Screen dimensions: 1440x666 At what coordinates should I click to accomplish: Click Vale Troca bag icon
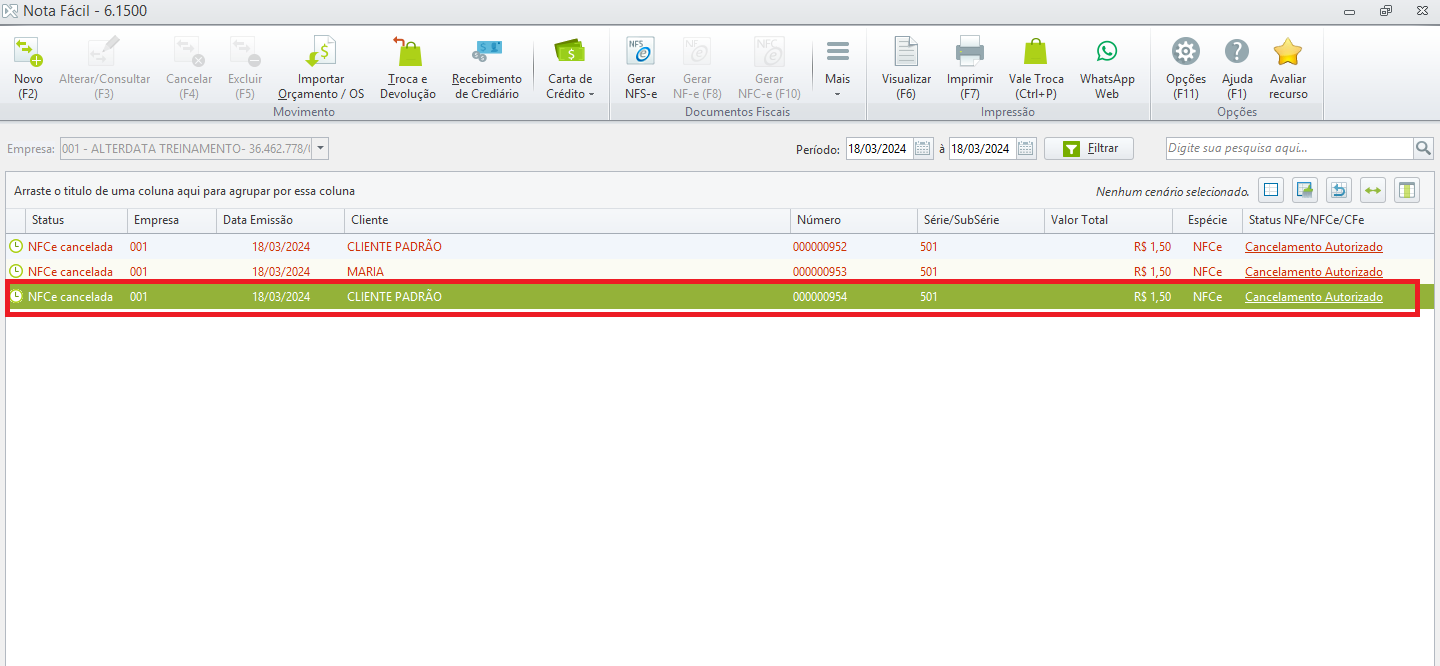point(1036,51)
